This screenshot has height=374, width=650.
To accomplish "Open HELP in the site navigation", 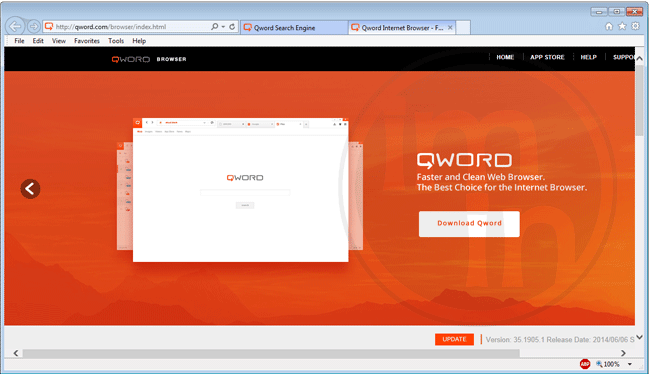I will [589, 57].
